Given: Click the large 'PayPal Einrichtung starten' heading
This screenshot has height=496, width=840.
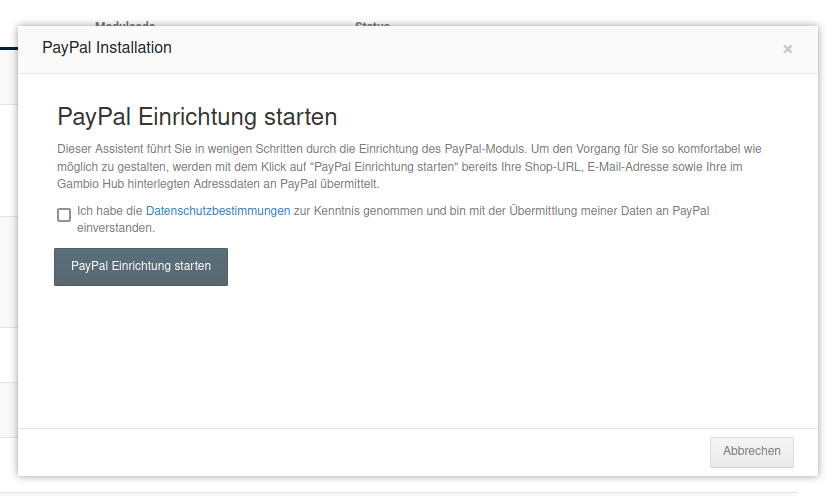Looking at the screenshot, I should point(197,116).
